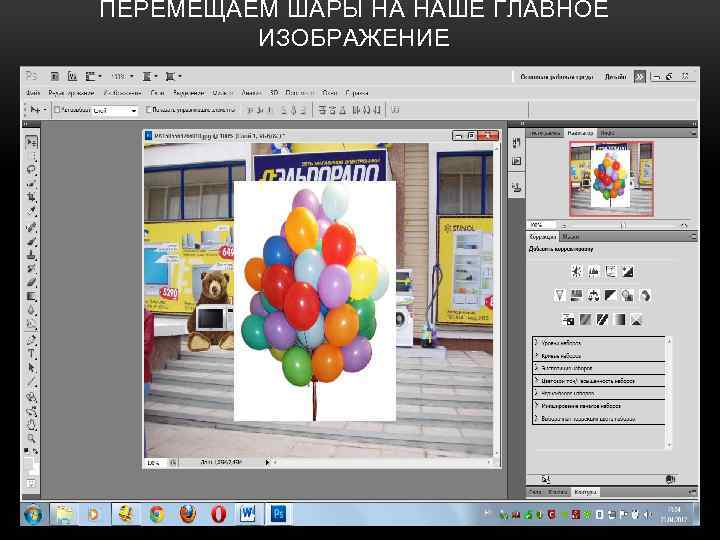Open the Screen Mode dropdown
Viewport: 720px width, 540px height.
click(174, 76)
